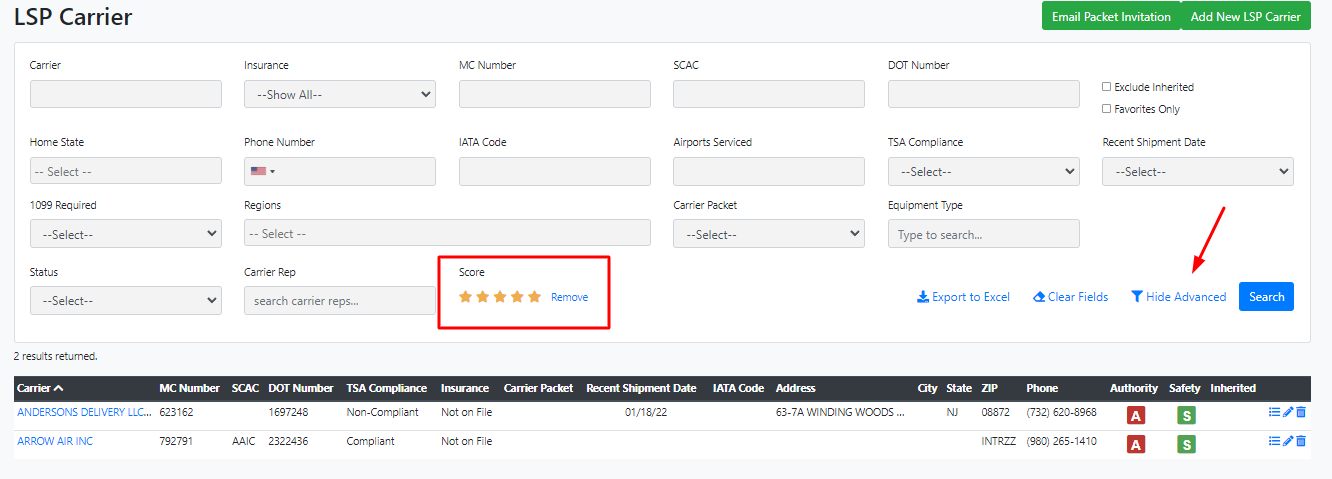The height and width of the screenshot is (479, 1332).
Task: Click the Export to Excel link
Action: [x=963, y=297]
